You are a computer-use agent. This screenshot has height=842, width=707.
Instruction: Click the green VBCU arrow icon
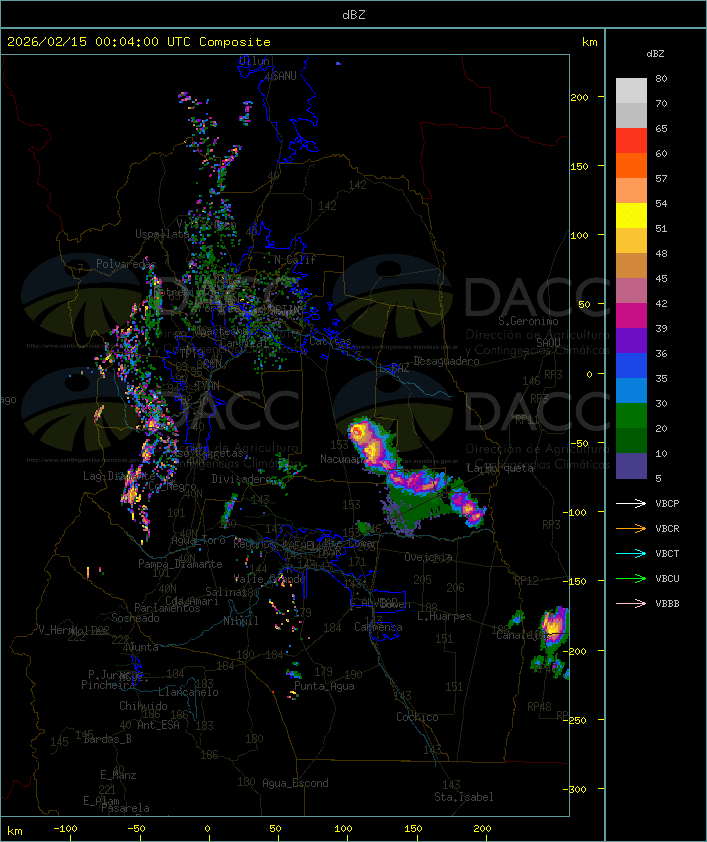(631, 578)
